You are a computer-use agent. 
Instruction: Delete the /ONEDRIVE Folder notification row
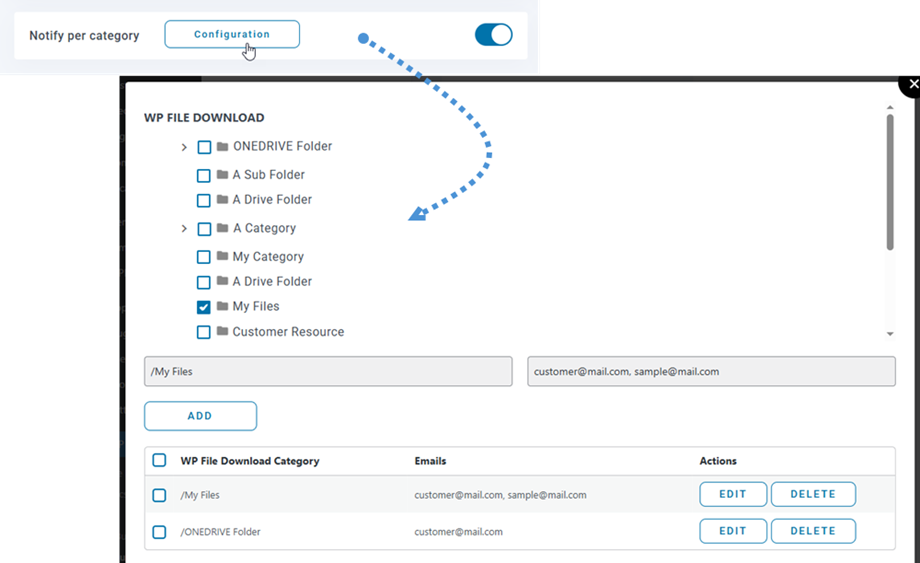(812, 531)
